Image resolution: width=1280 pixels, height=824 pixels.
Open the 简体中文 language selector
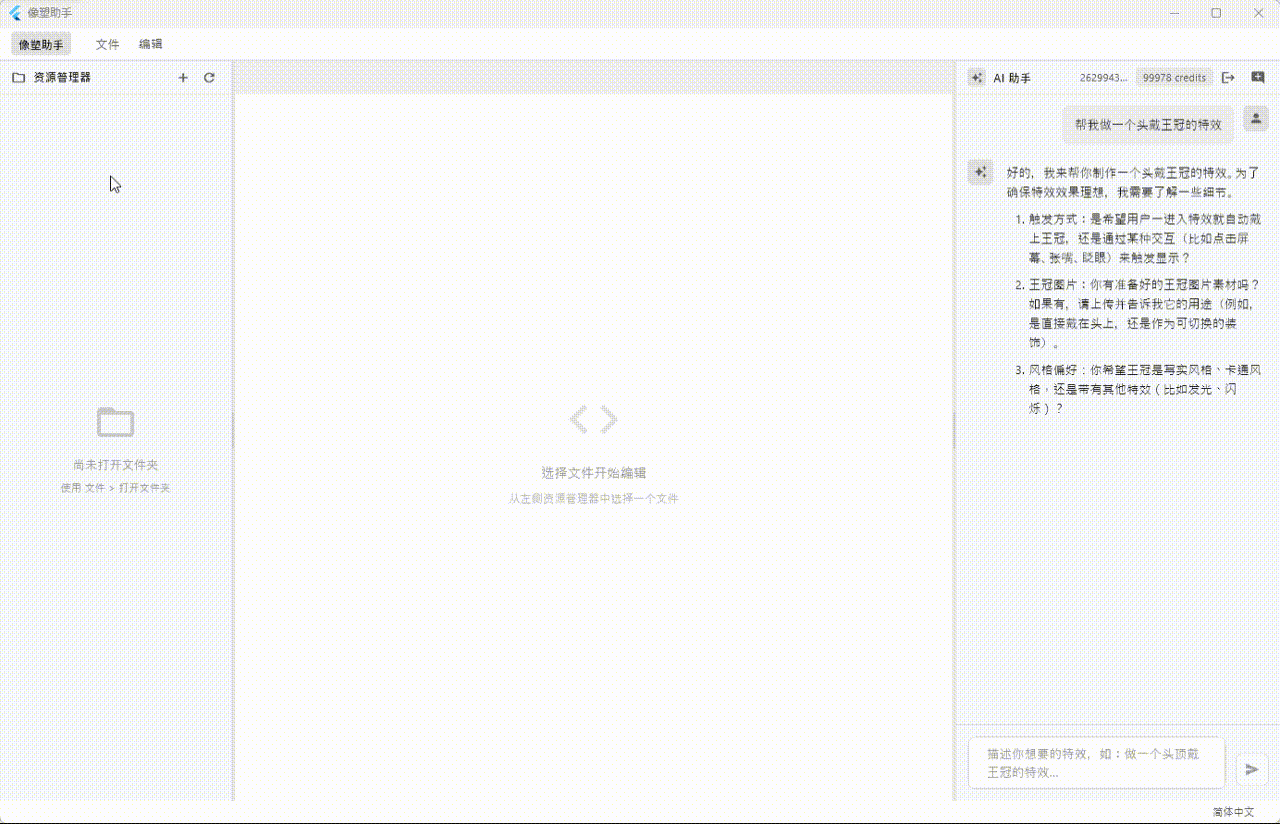(1232, 812)
